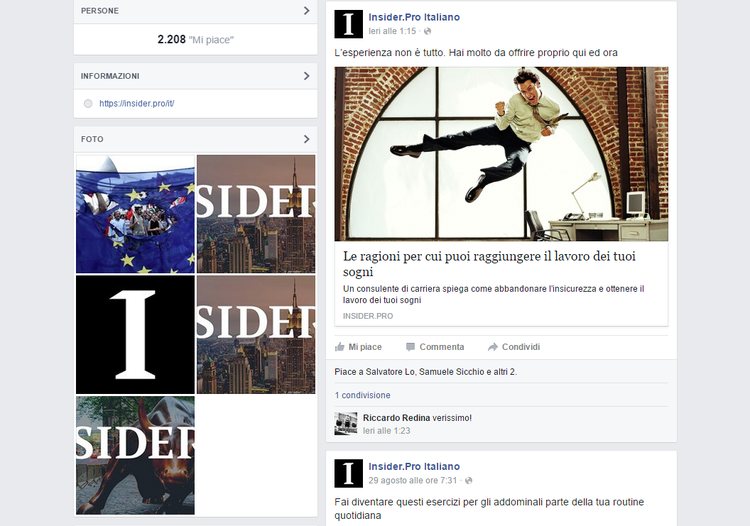Expand the INFORMAZIONI section chevron
Image resolution: width=750 pixels, height=526 pixels.
point(307,76)
